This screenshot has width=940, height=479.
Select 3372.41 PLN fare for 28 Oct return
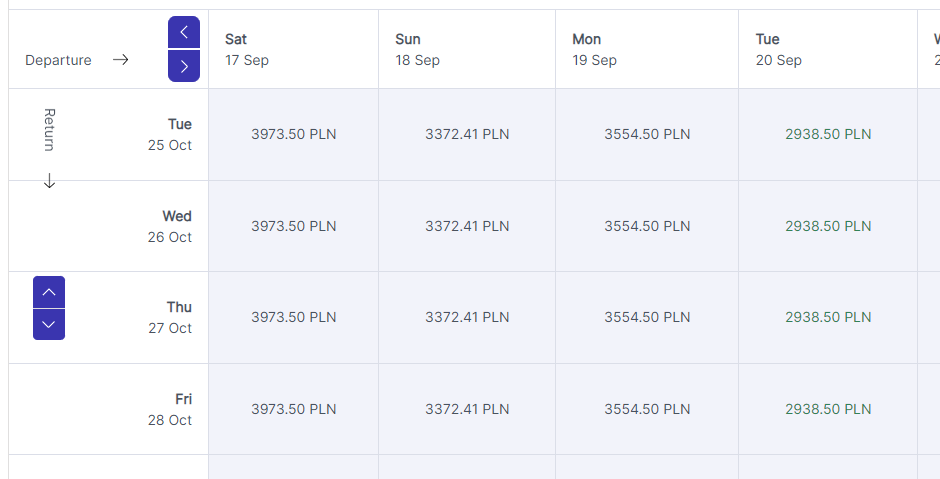click(467, 409)
